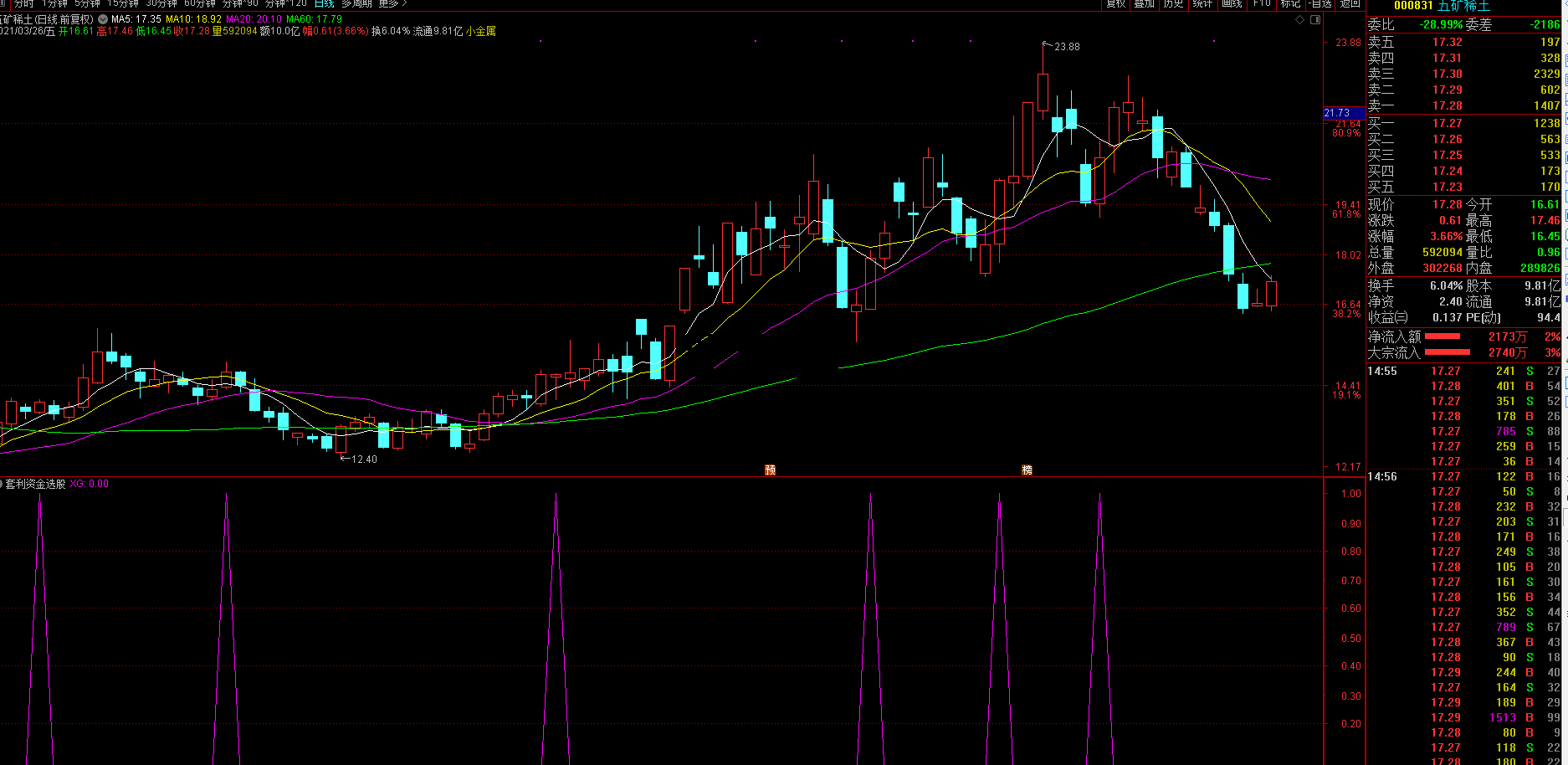This screenshot has height=765, width=1568.
Task: Click the 总量 value 592094
Action: pos(1442,252)
